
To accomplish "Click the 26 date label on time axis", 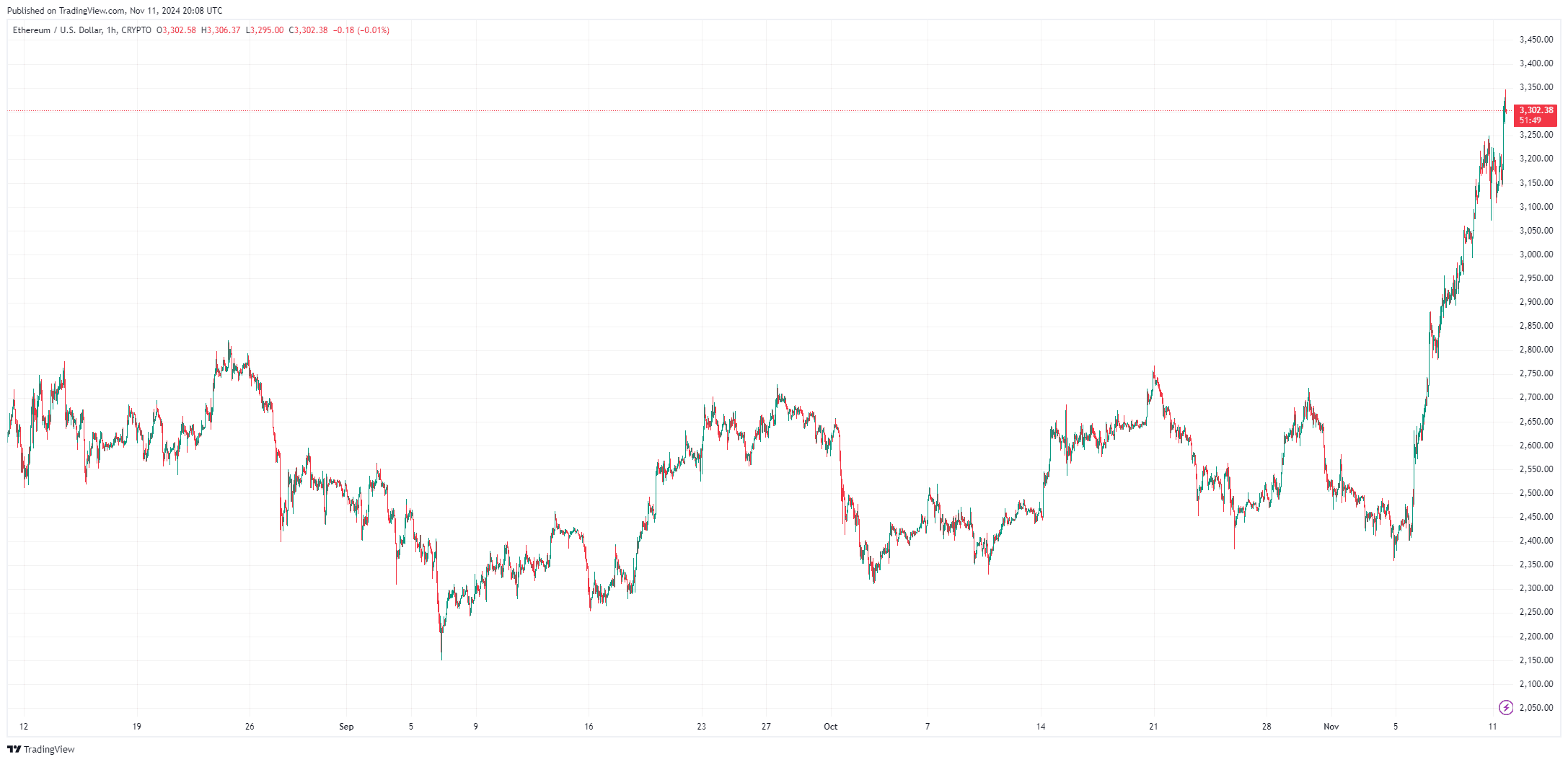I will [x=250, y=727].
